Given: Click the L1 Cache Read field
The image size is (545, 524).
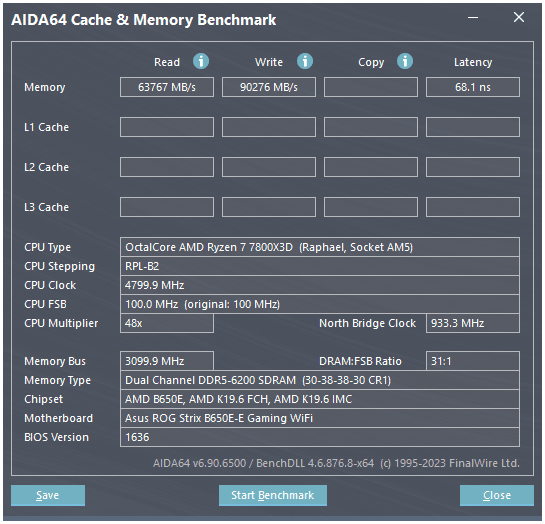Looking at the screenshot, I should (x=167, y=127).
